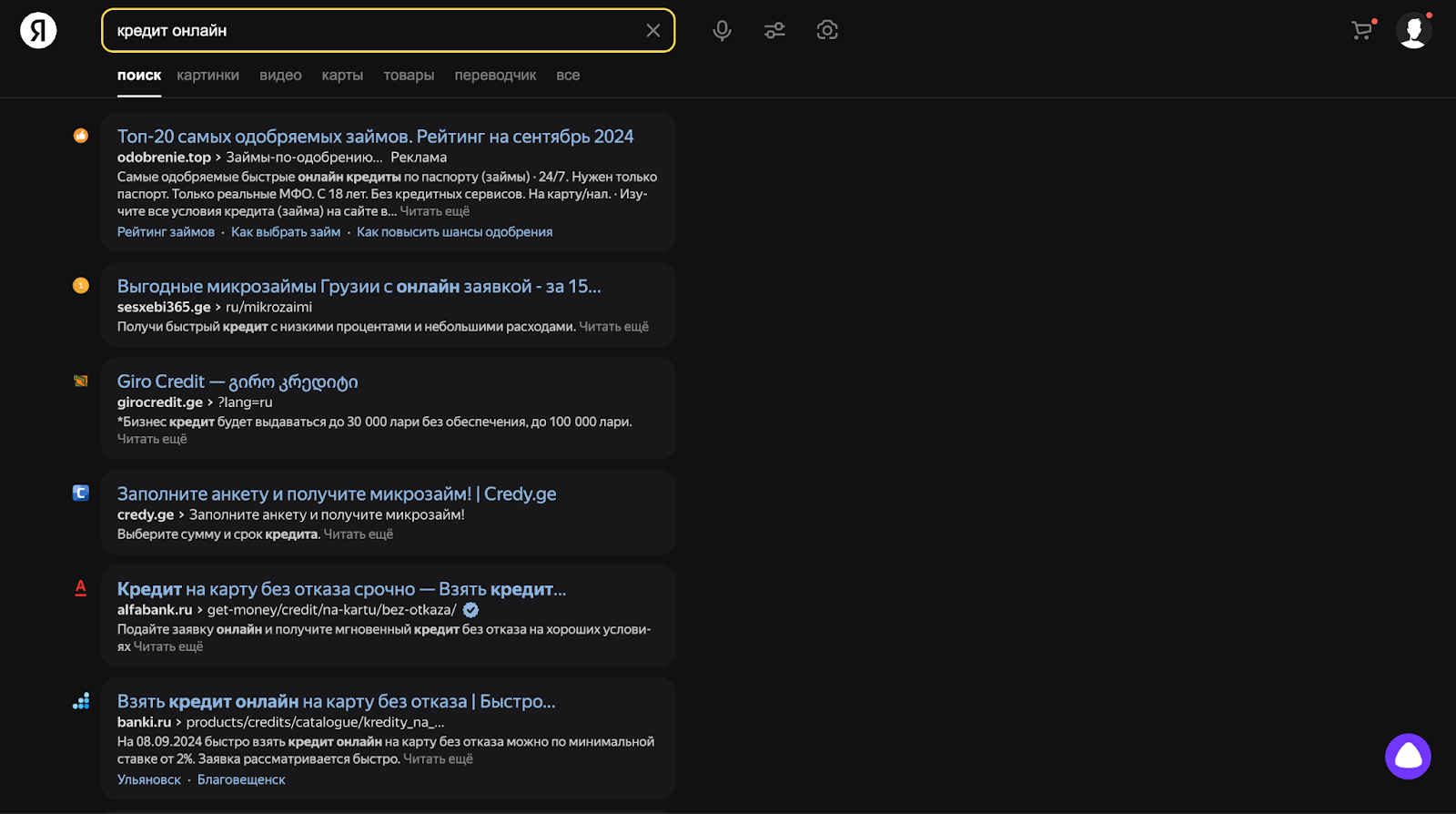Open 'Как повысить шансы одобрения' sitelink
1456x814 pixels.
(x=454, y=232)
